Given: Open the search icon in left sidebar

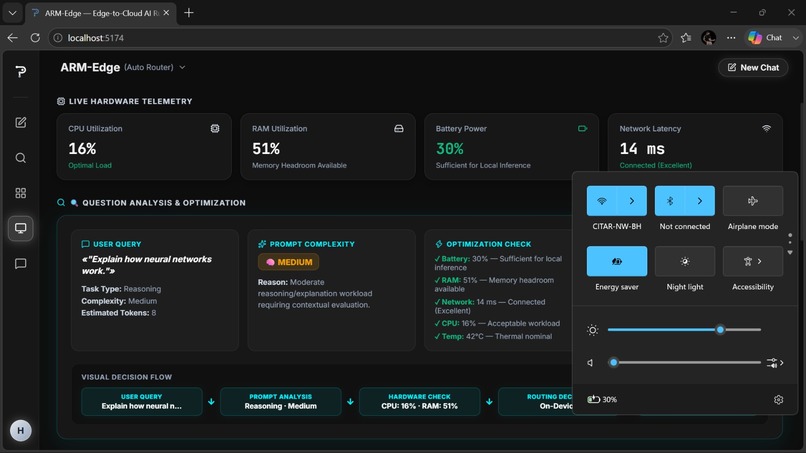Looking at the screenshot, I should coord(21,158).
